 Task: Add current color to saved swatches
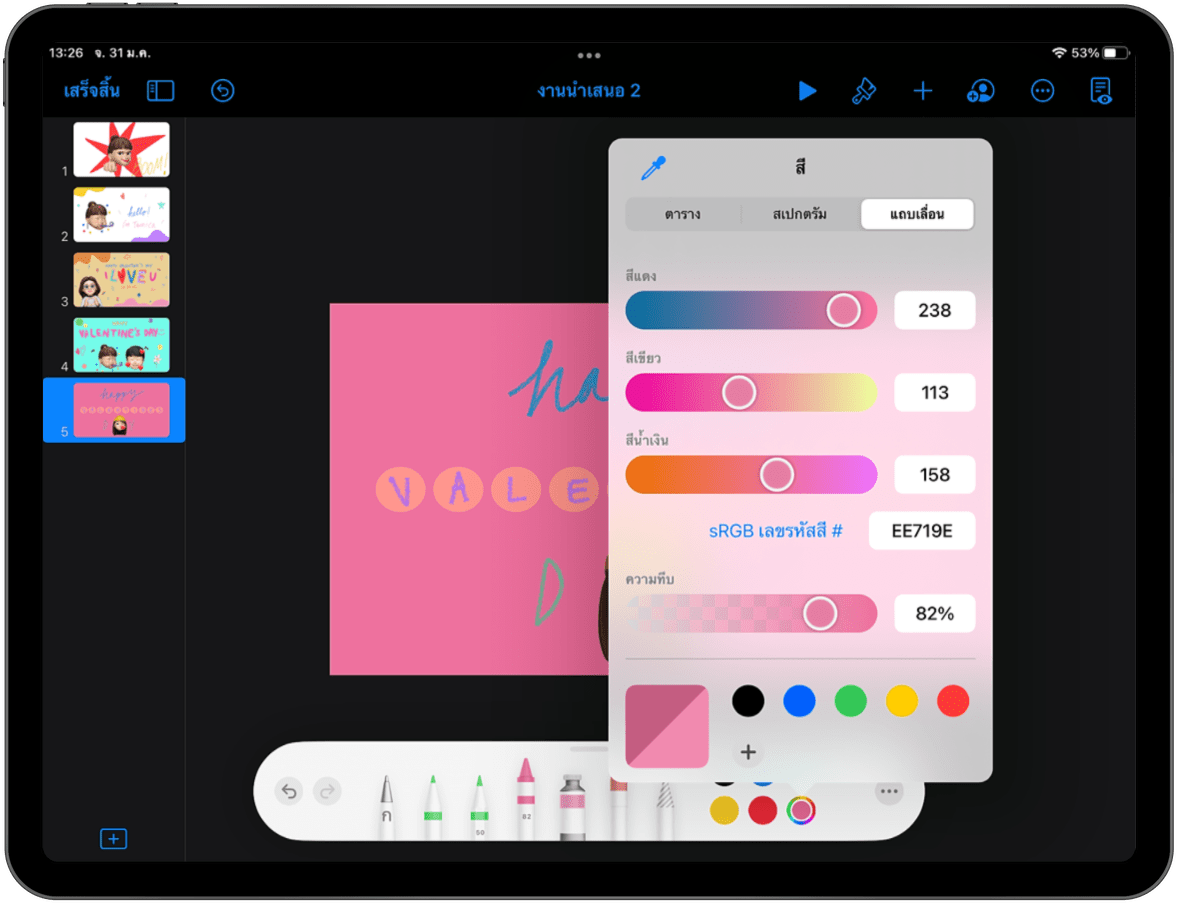[x=748, y=752]
